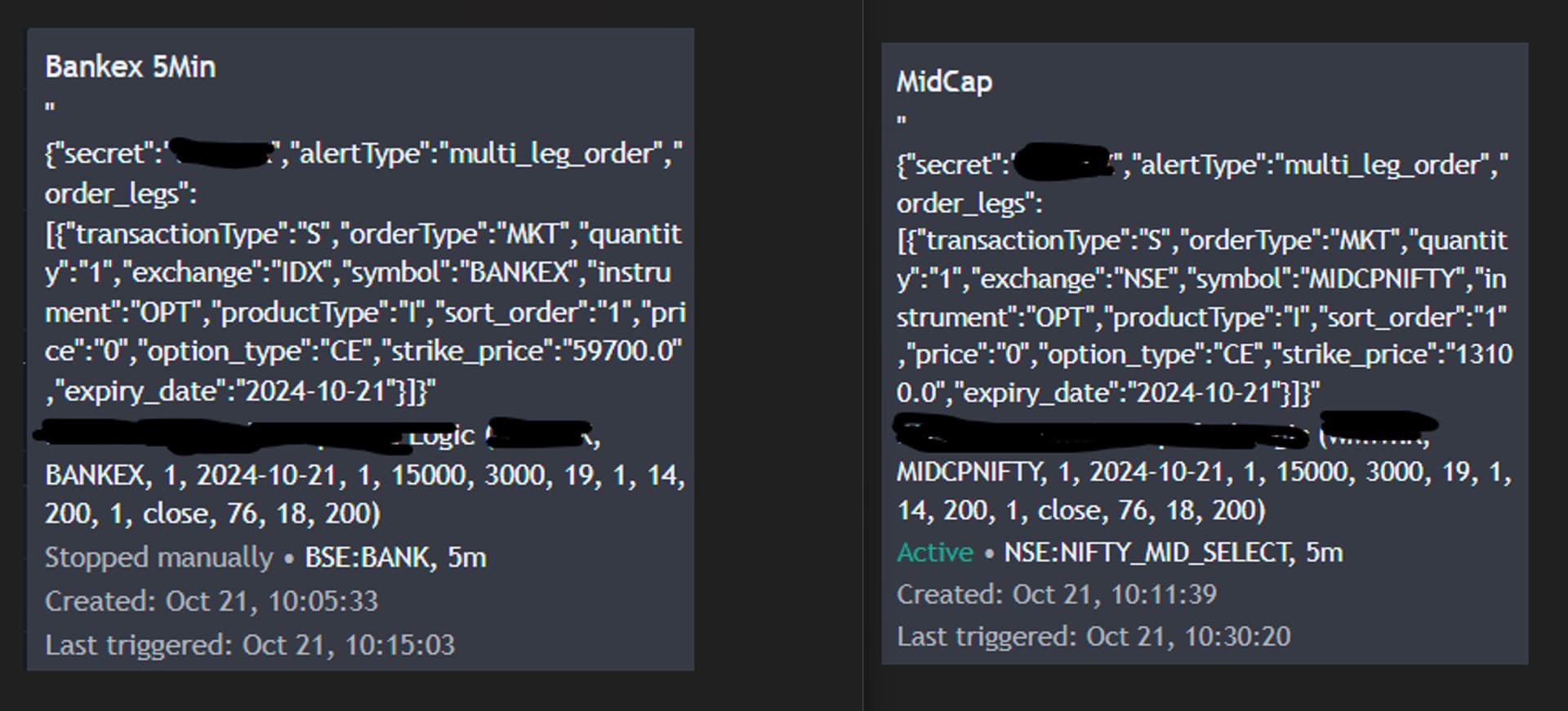Click the vertical divider between alert panels
This screenshot has width=1568, height=711.
(x=863, y=355)
